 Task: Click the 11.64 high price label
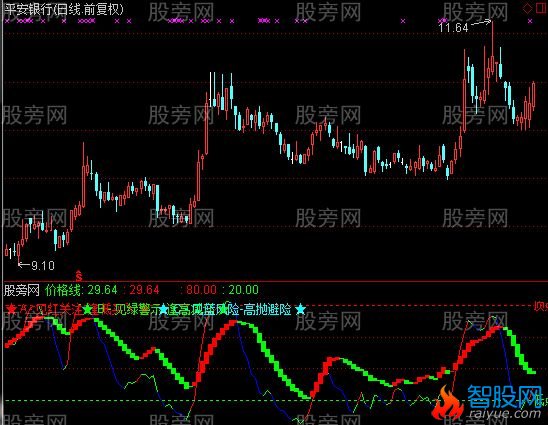point(453,28)
